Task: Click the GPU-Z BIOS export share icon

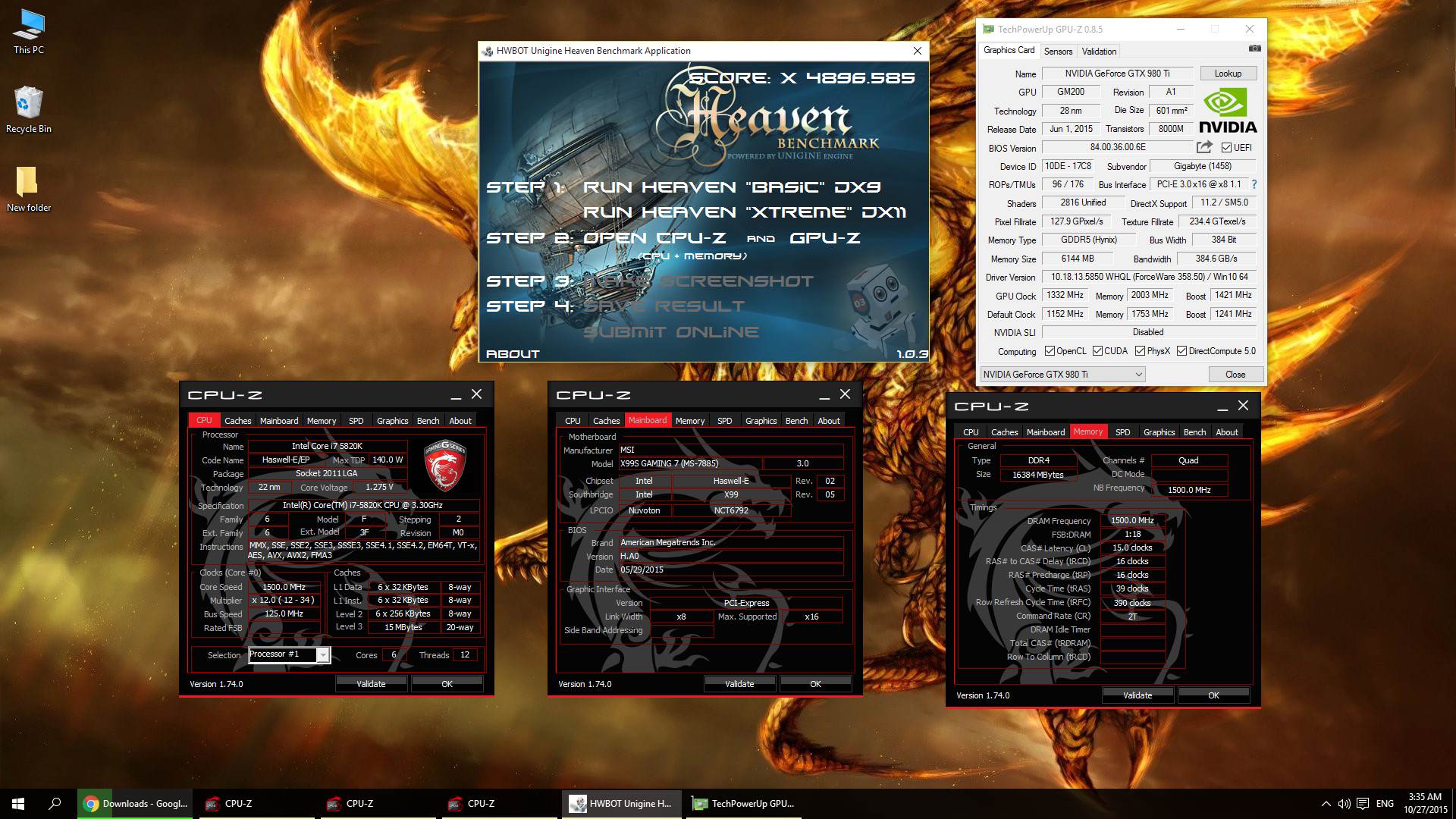Action: (1204, 147)
